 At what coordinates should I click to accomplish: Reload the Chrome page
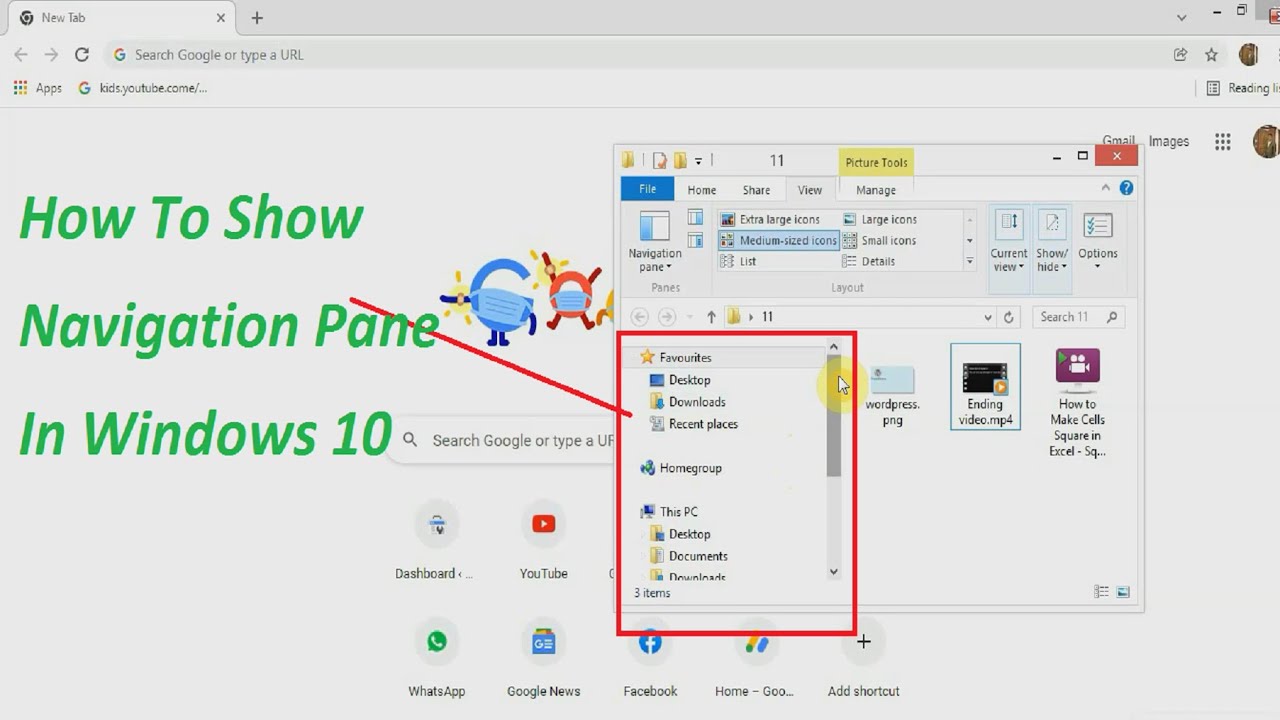(82, 55)
